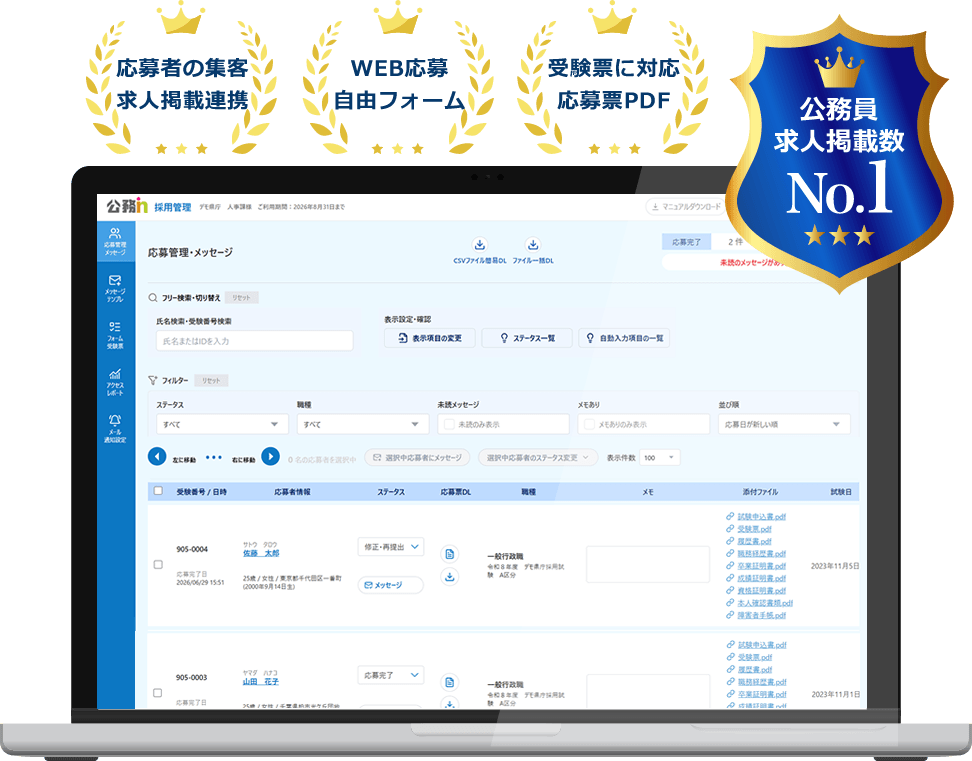
Task: Open アクセスレポート sidebar icon
Action: pos(115,382)
